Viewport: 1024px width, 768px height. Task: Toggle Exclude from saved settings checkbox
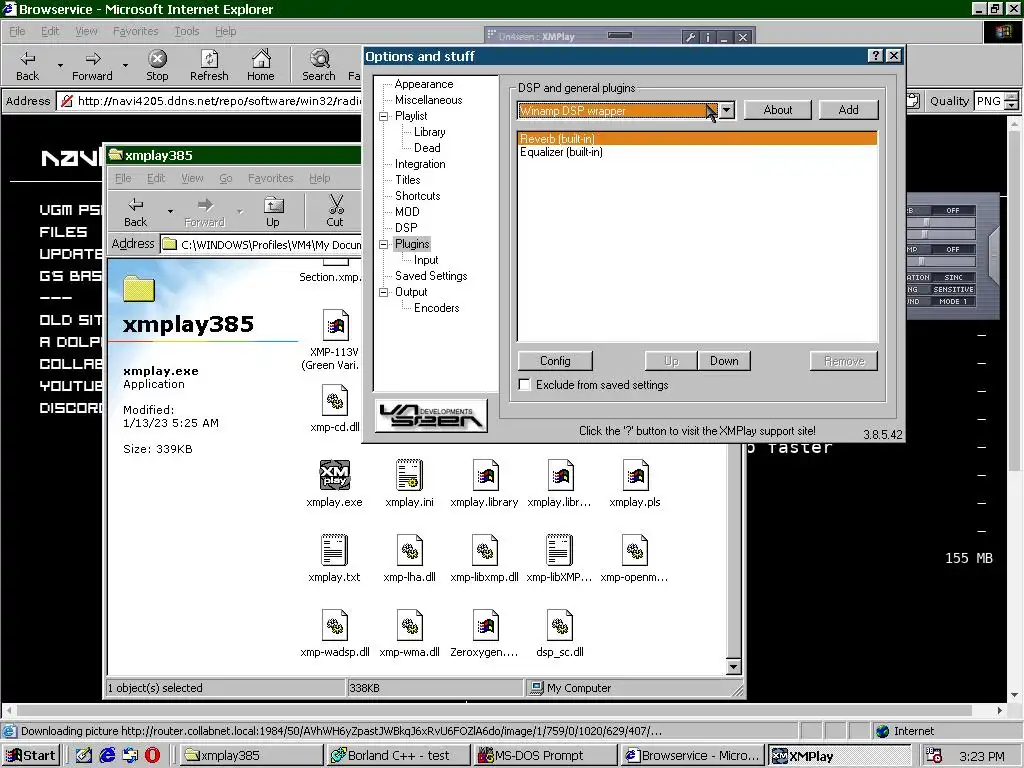524,385
